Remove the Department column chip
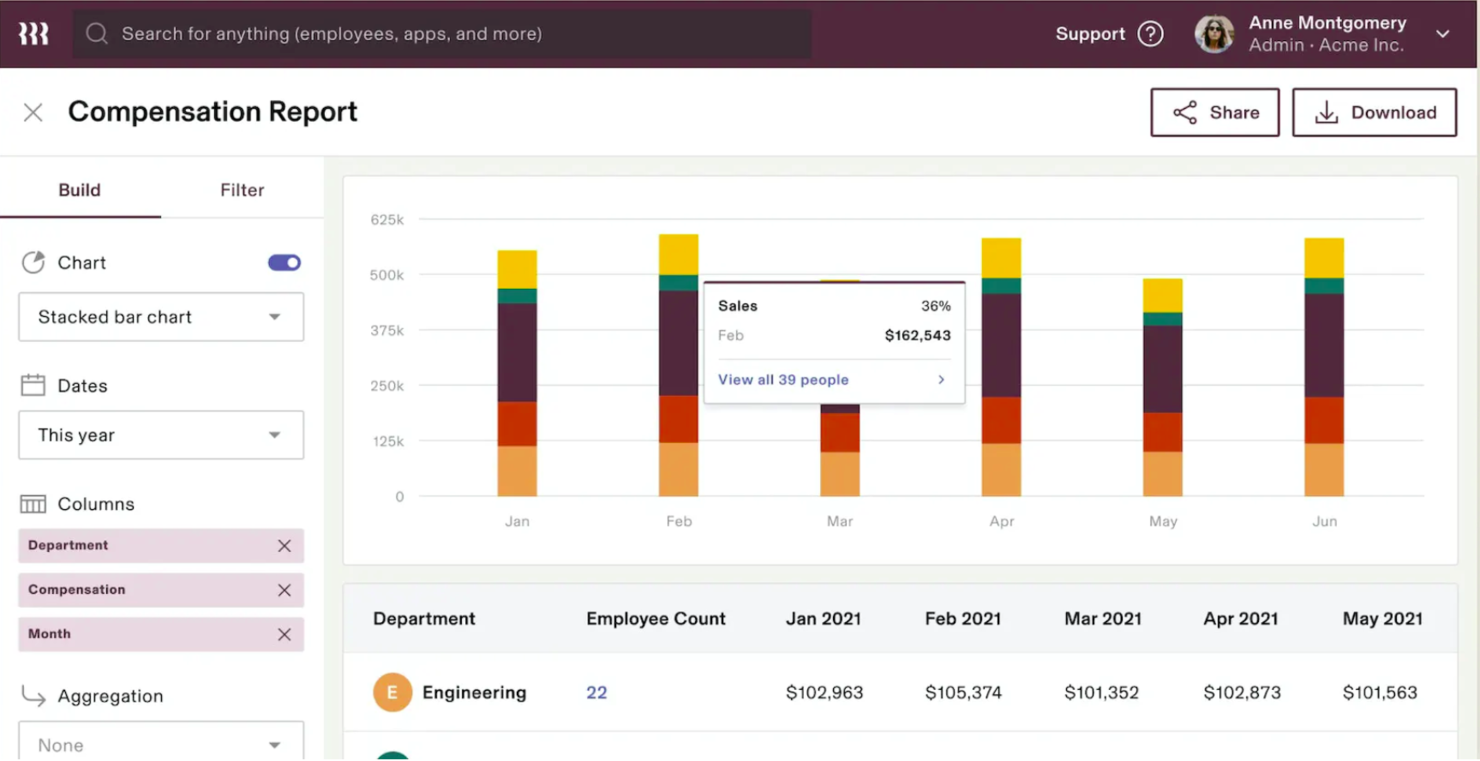1480x761 pixels. click(x=284, y=546)
